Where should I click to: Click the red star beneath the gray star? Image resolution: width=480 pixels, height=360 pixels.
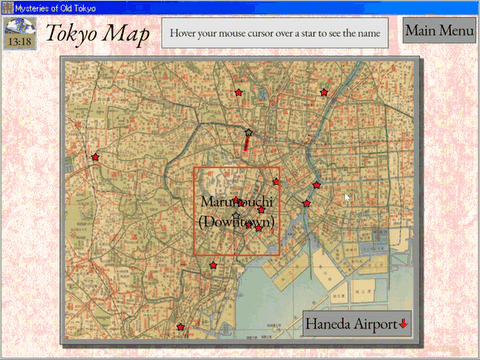[x=248, y=225]
